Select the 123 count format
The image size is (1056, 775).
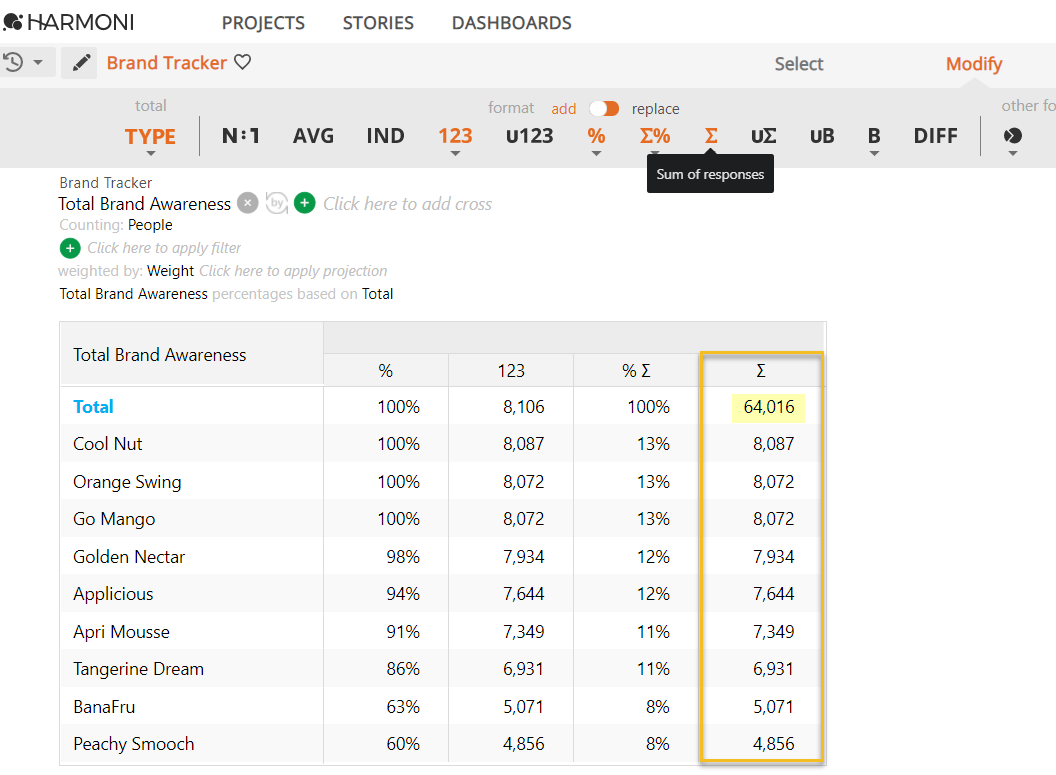click(455, 136)
